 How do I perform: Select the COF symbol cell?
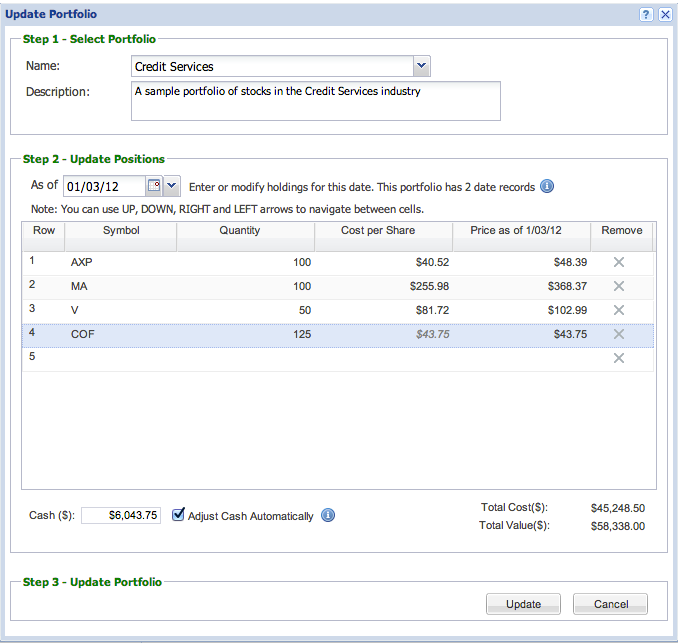tap(121, 334)
